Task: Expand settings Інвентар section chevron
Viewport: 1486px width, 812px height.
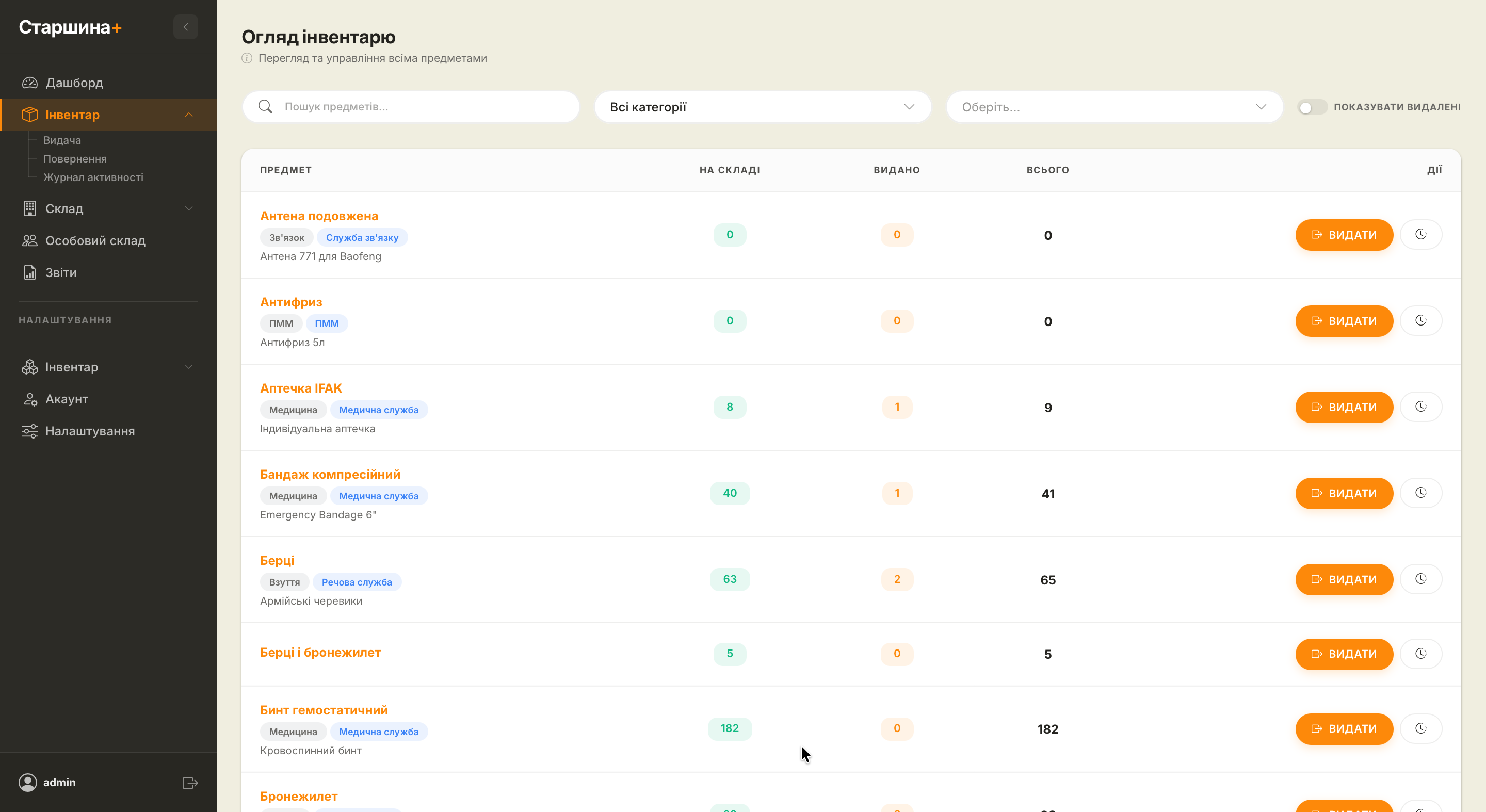Action: pyautogui.click(x=189, y=367)
